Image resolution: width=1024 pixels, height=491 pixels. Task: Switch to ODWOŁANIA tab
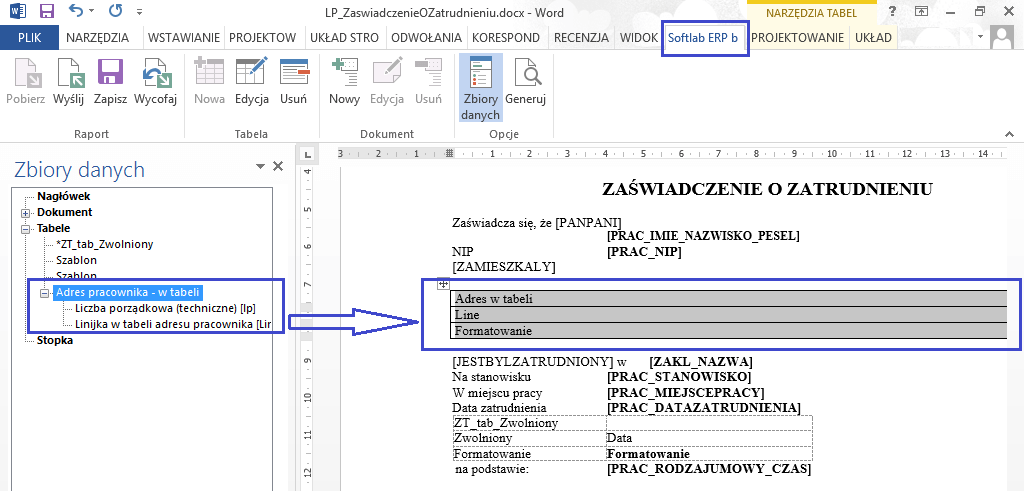426,38
